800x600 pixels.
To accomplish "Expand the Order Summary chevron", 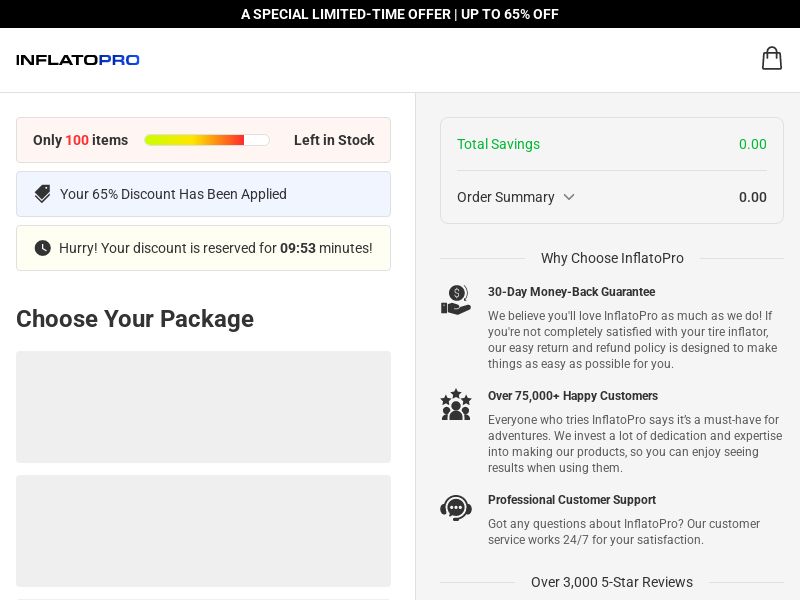I will click(x=569, y=197).
